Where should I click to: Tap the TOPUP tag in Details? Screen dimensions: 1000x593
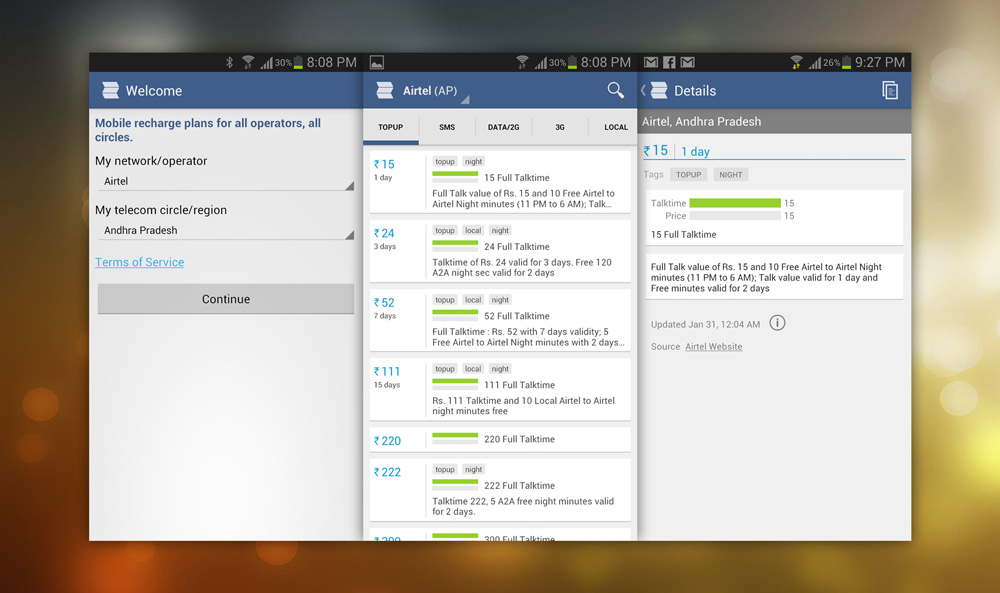pos(688,175)
